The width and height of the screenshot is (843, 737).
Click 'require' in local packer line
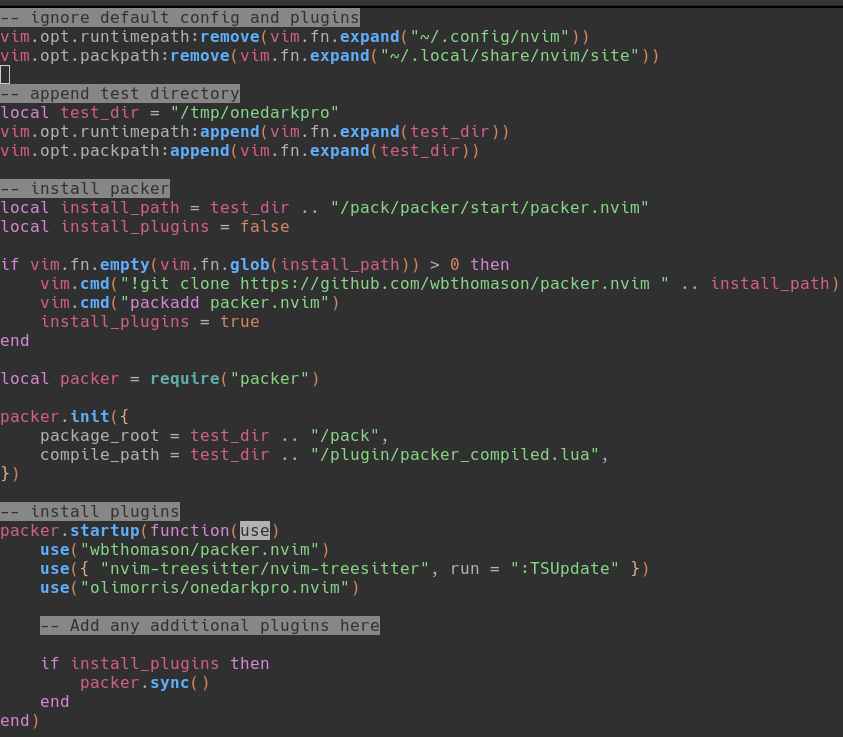tap(185, 378)
